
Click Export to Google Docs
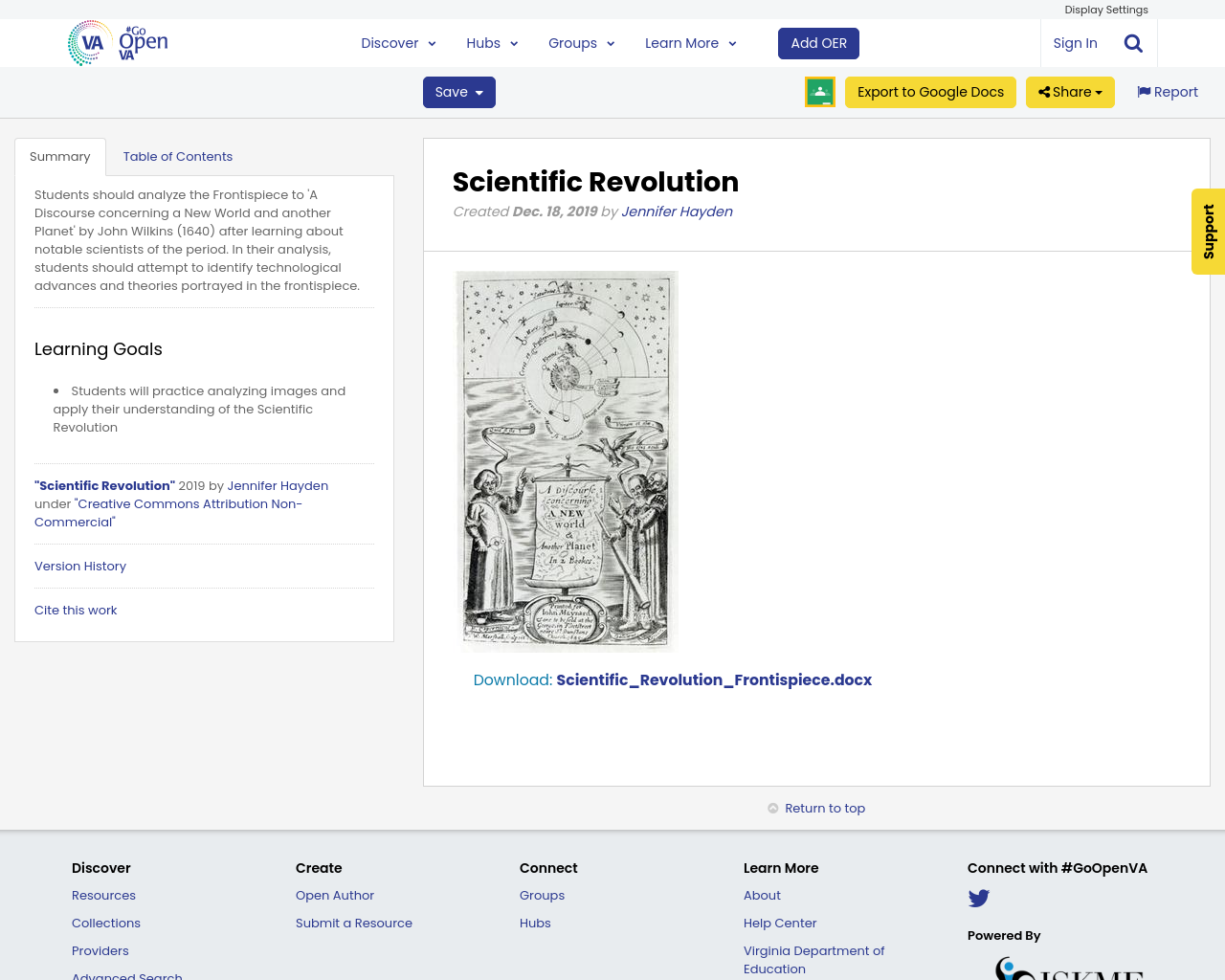[930, 92]
